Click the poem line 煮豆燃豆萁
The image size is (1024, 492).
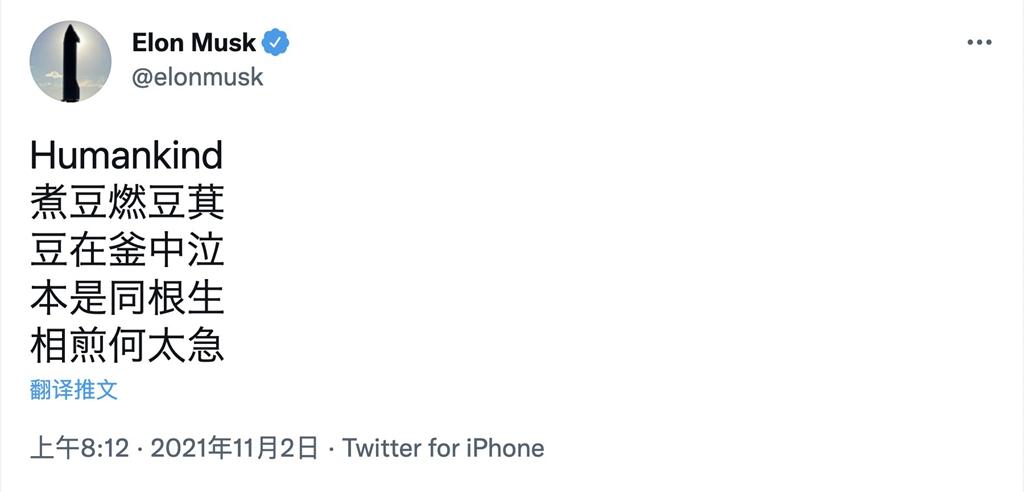[127, 204]
